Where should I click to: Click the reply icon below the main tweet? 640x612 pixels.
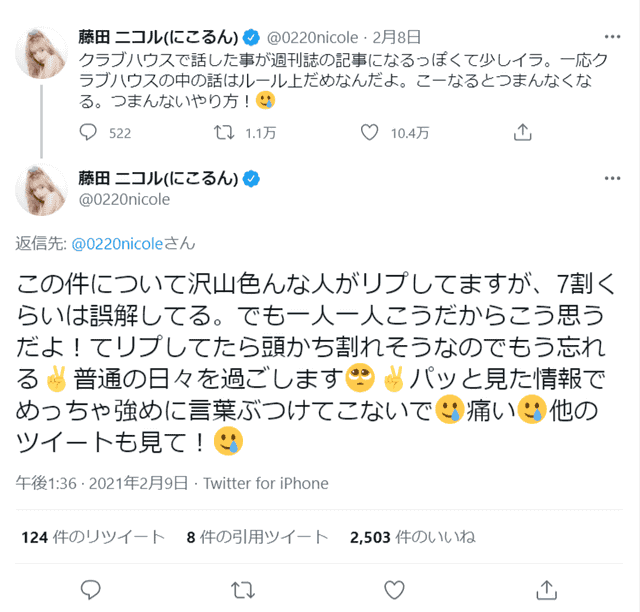click(91, 590)
